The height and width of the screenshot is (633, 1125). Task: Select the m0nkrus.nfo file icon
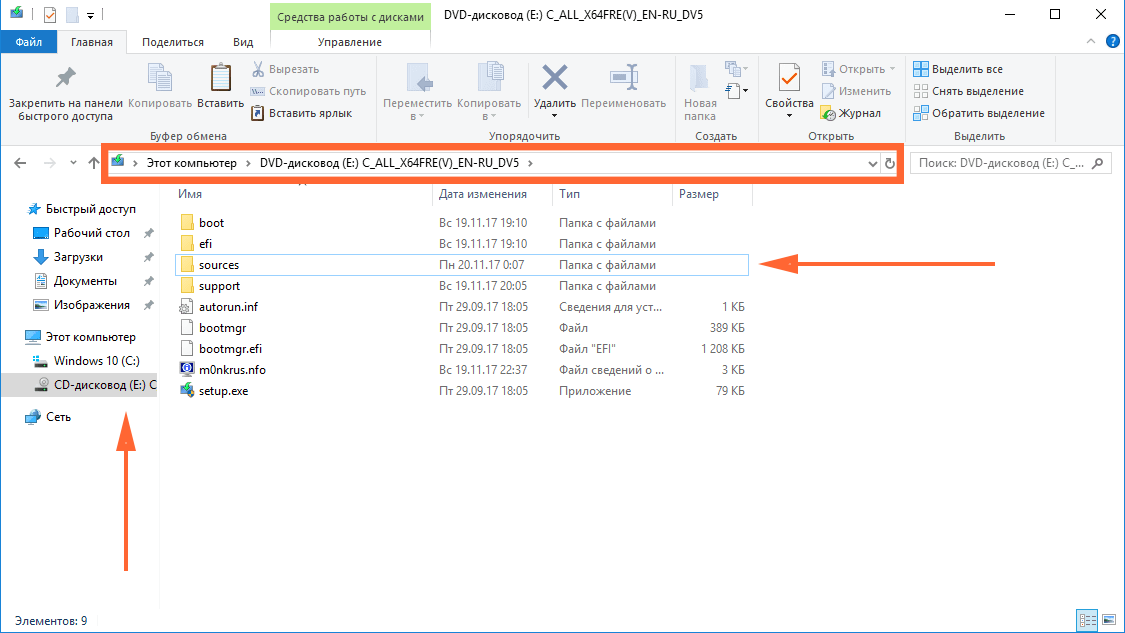pyautogui.click(x=187, y=370)
